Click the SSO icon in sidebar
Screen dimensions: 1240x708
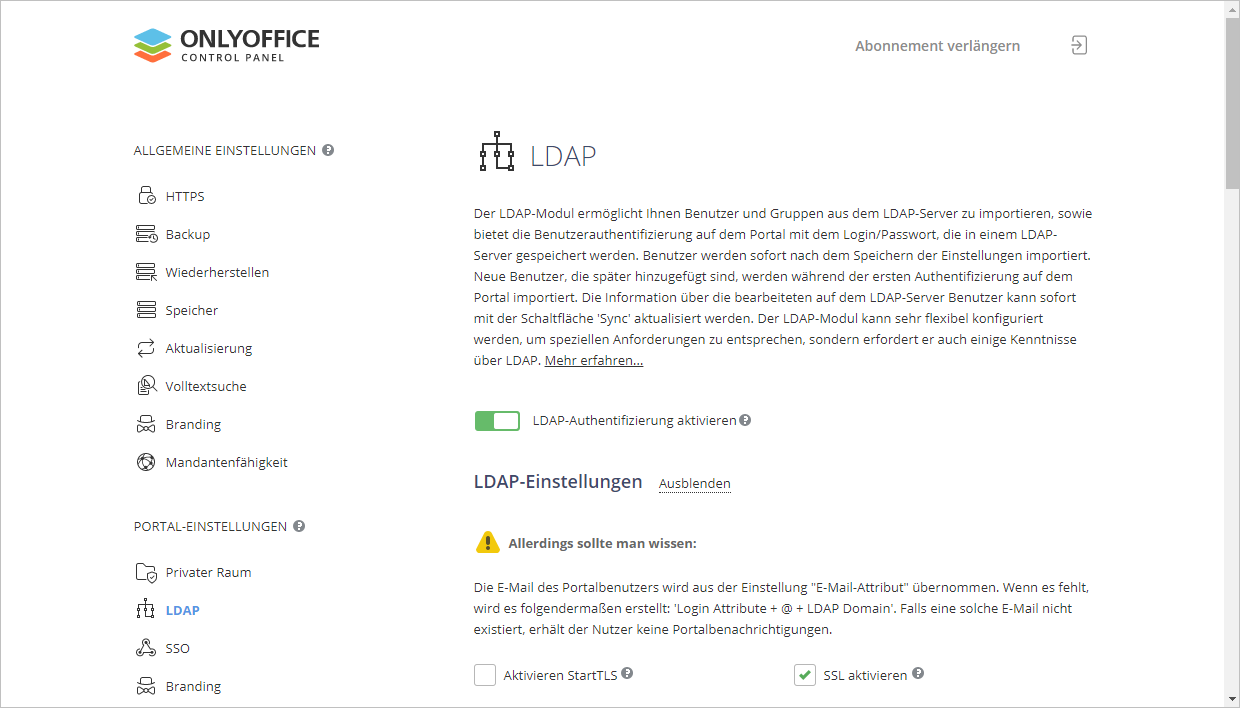(147, 648)
